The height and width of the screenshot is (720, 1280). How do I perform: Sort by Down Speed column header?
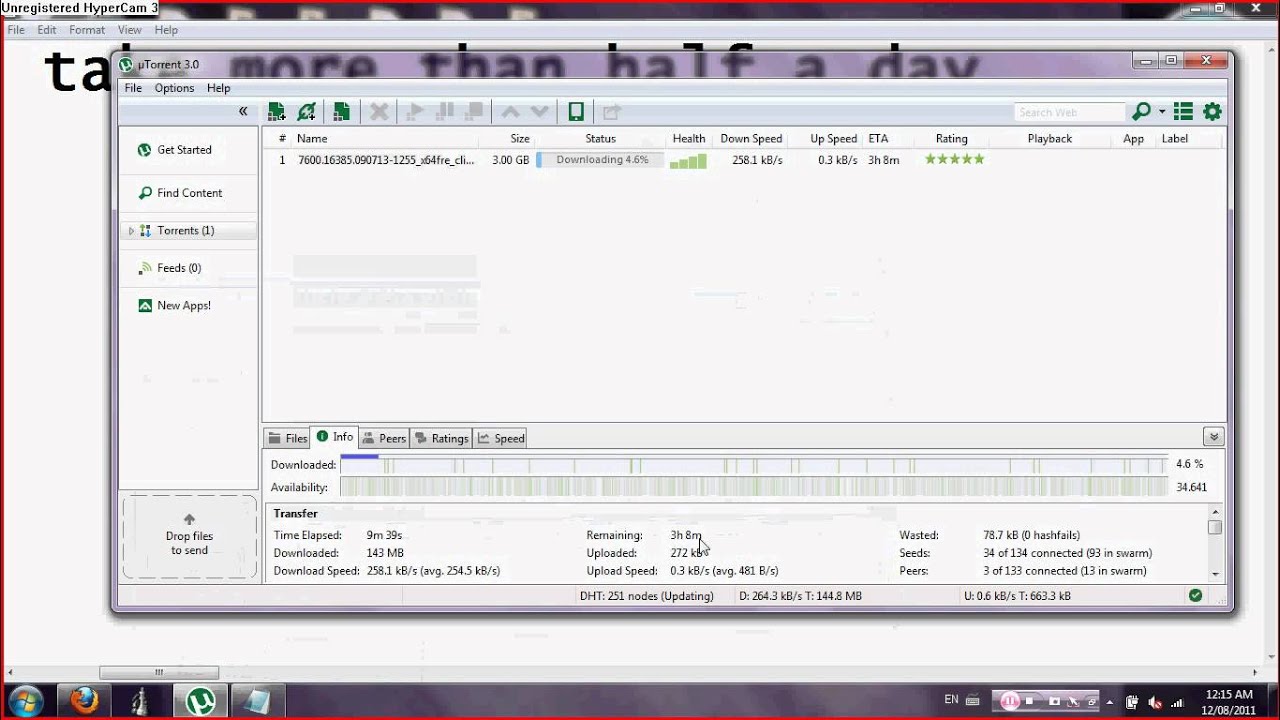[x=751, y=139]
